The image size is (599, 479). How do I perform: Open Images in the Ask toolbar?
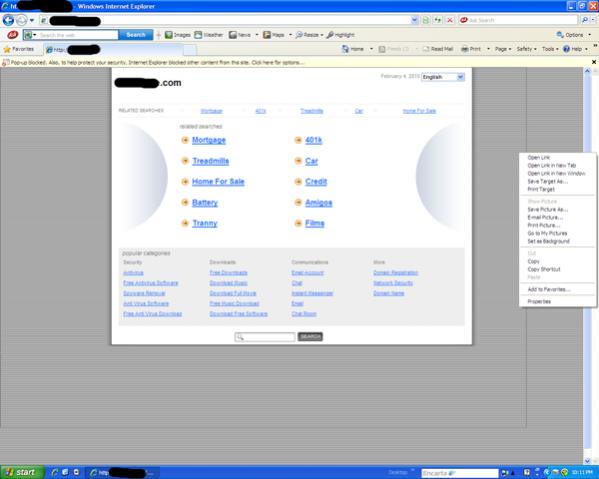(178, 35)
